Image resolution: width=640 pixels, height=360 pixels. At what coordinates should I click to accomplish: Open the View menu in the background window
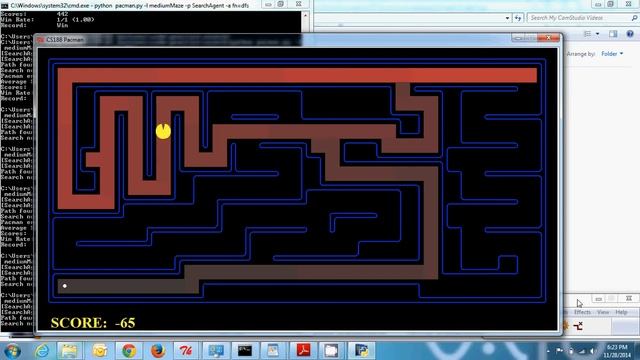tap(603, 312)
